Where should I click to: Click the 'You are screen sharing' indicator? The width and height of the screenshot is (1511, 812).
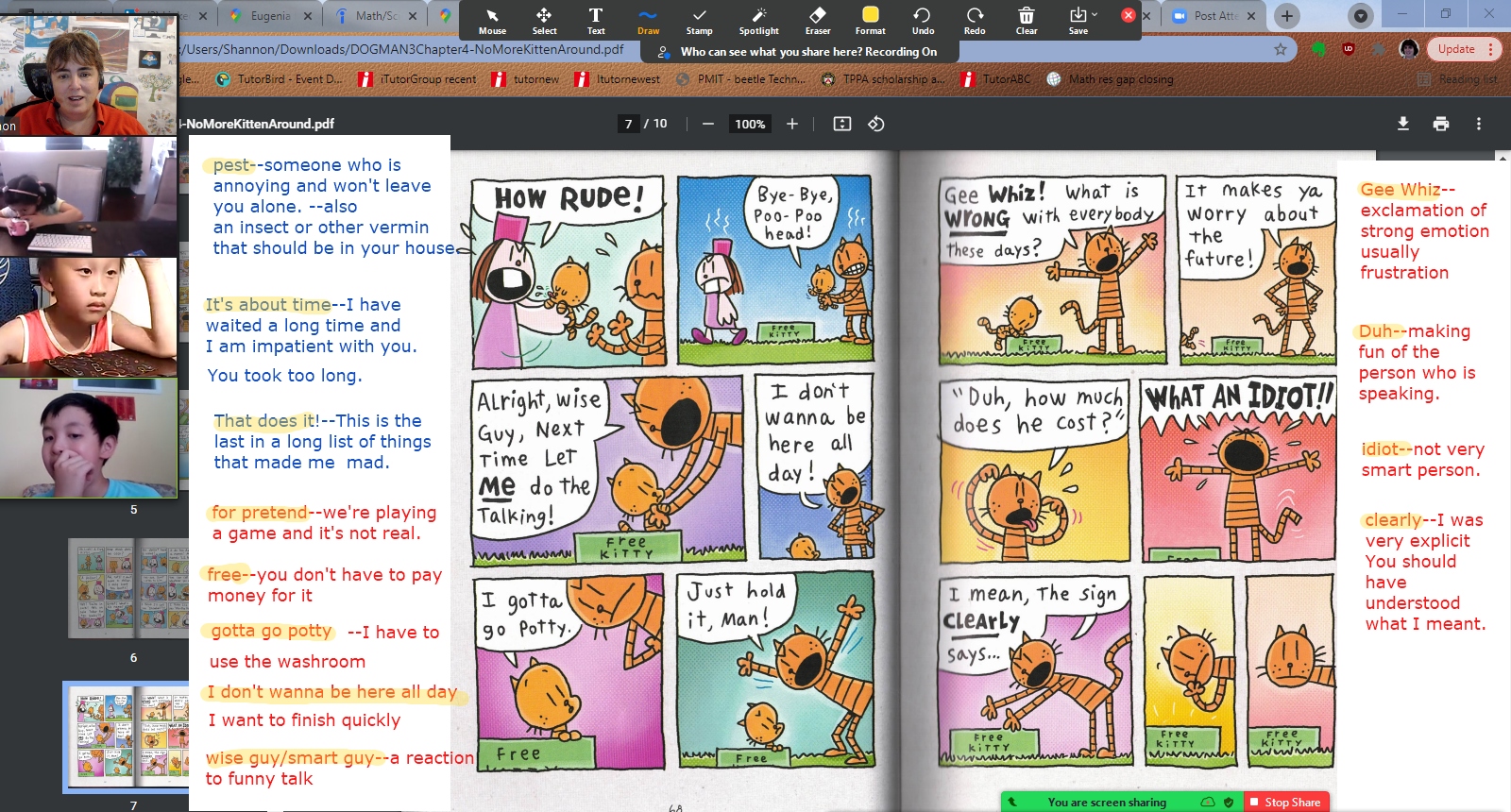pyautogui.click(x=1107, y=802)
